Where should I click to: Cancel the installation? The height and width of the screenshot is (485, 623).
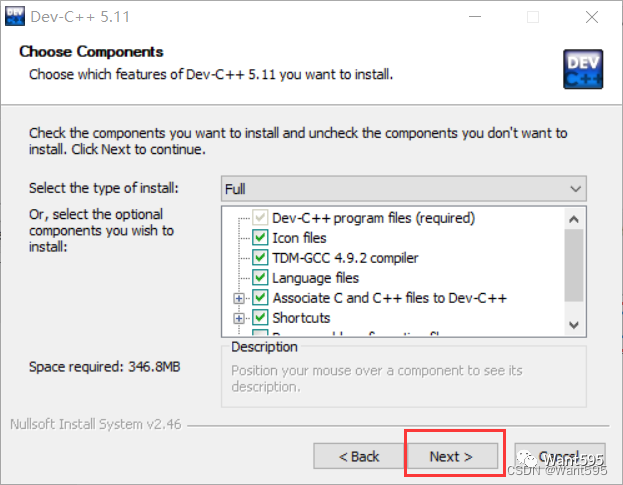(559, 456)
